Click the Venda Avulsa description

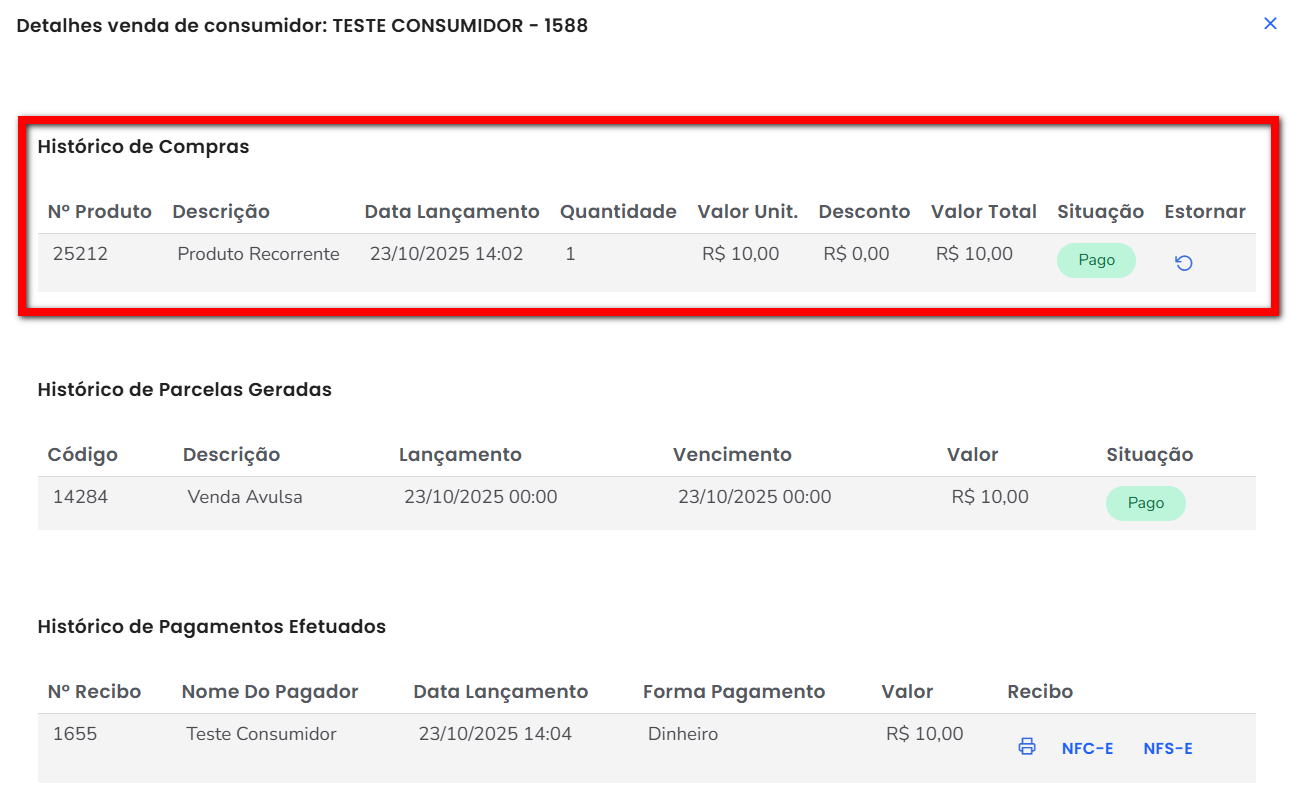click(245, 497)
